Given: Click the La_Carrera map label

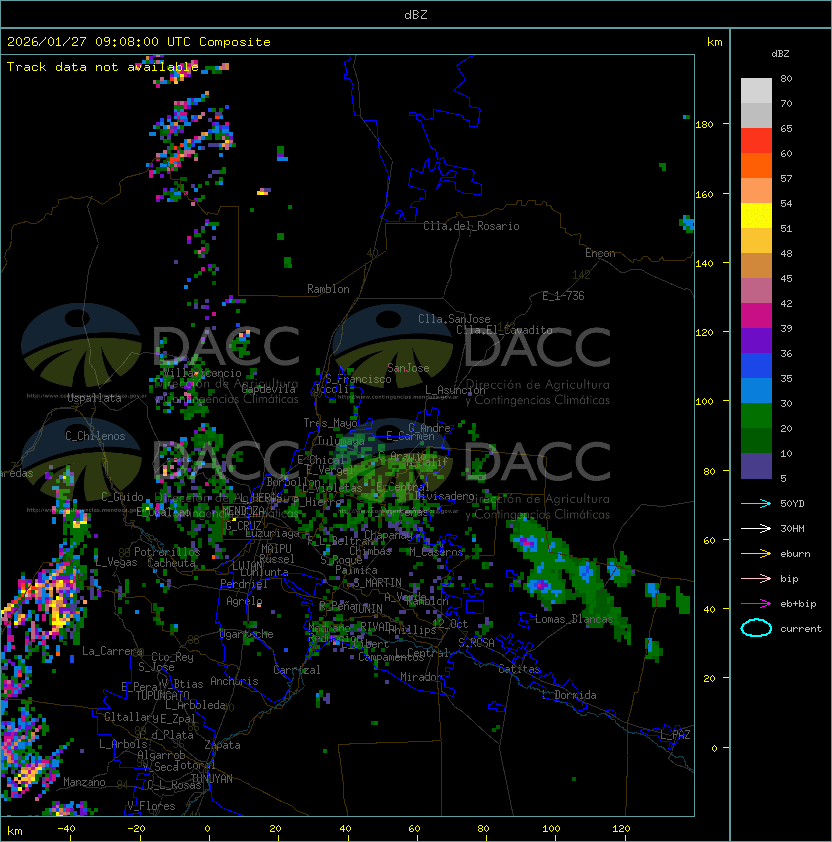Looking at the screenshot, I should click(x=112, y=651).
